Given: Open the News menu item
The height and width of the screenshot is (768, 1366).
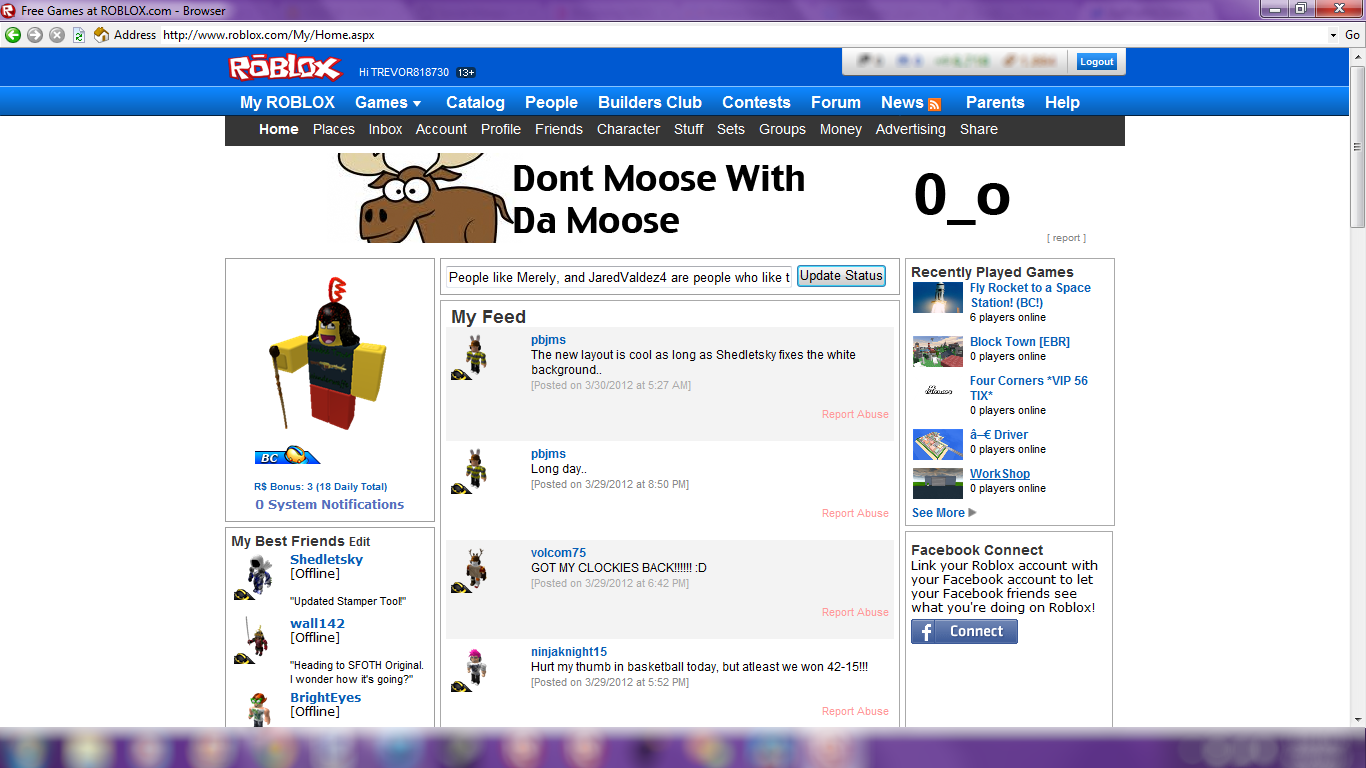Looking at the screenshot, I should click(902, 102).
